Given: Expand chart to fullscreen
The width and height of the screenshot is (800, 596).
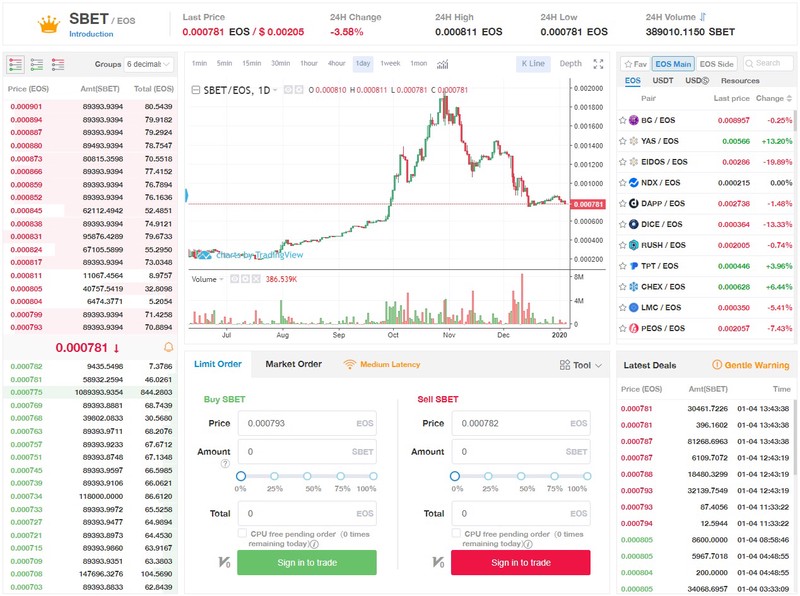Looking at the screenshot, I should pos(598,64).
